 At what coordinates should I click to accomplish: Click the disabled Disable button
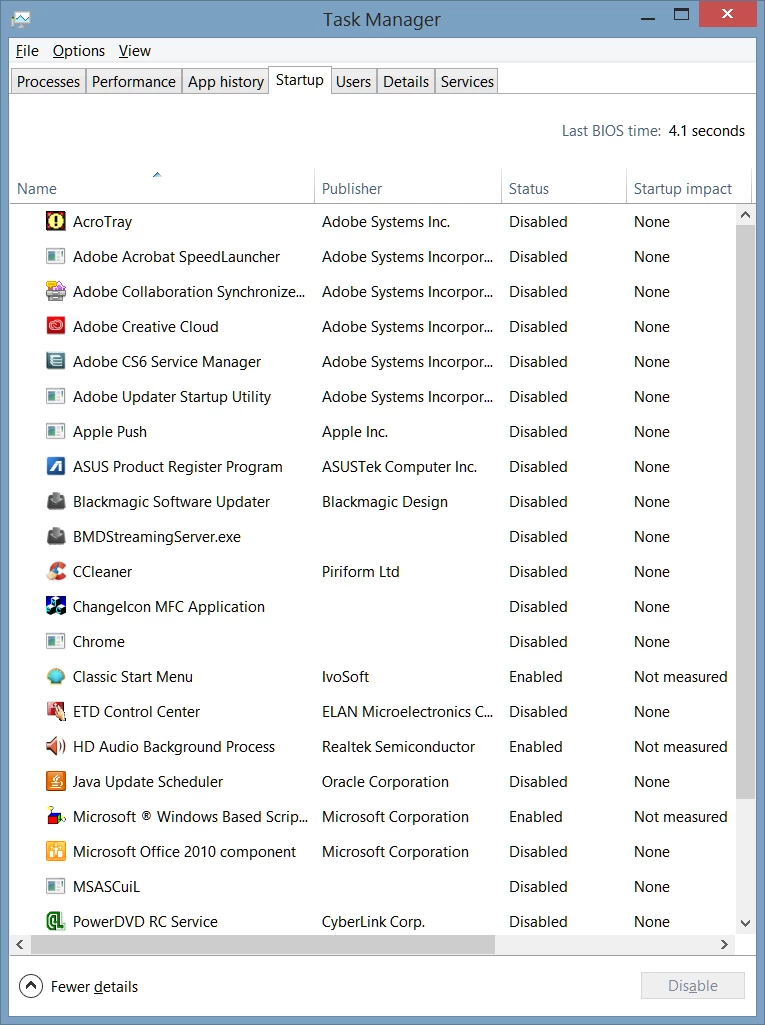[x=692, y=985]
